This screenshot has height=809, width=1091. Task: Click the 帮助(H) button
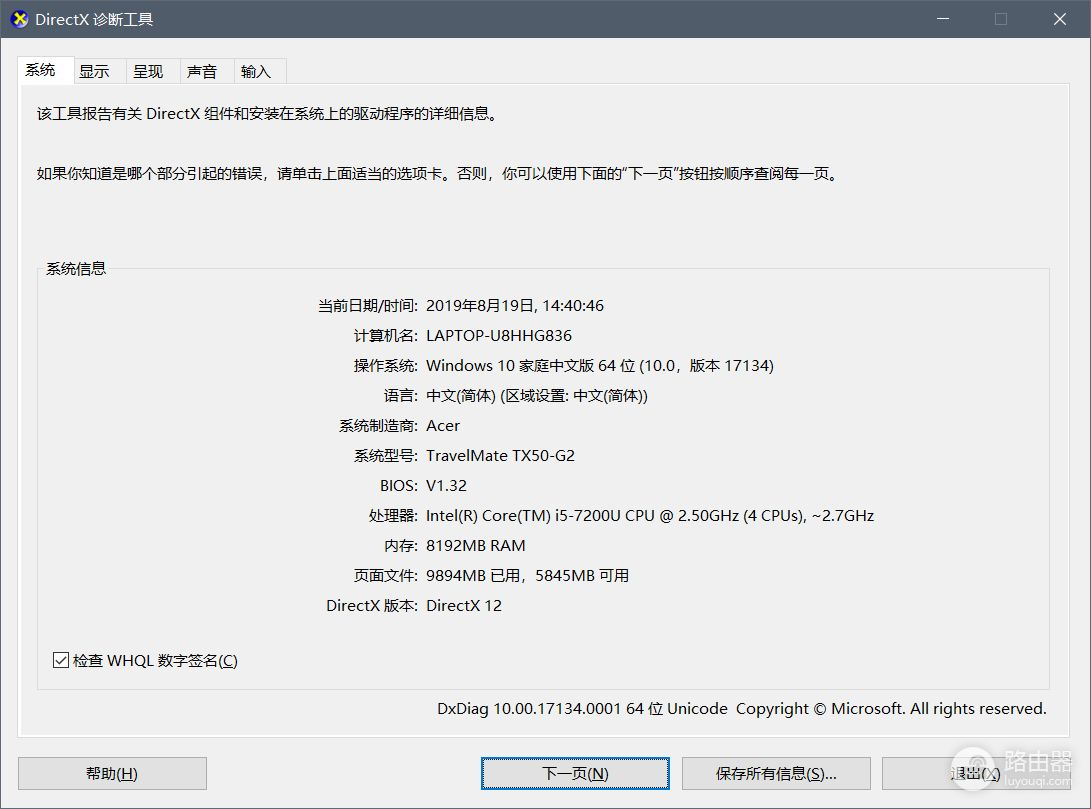[112, 773]
